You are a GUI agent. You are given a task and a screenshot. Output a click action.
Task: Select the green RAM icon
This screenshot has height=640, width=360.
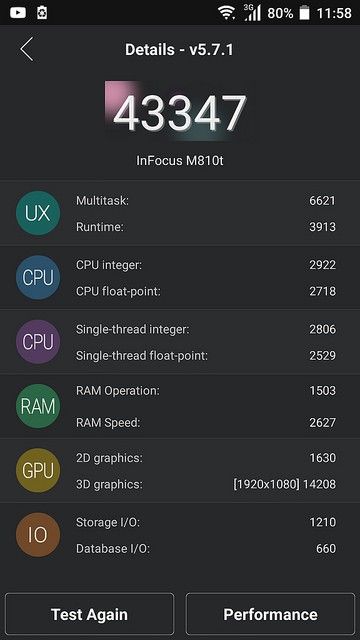(x=38, y=406)
